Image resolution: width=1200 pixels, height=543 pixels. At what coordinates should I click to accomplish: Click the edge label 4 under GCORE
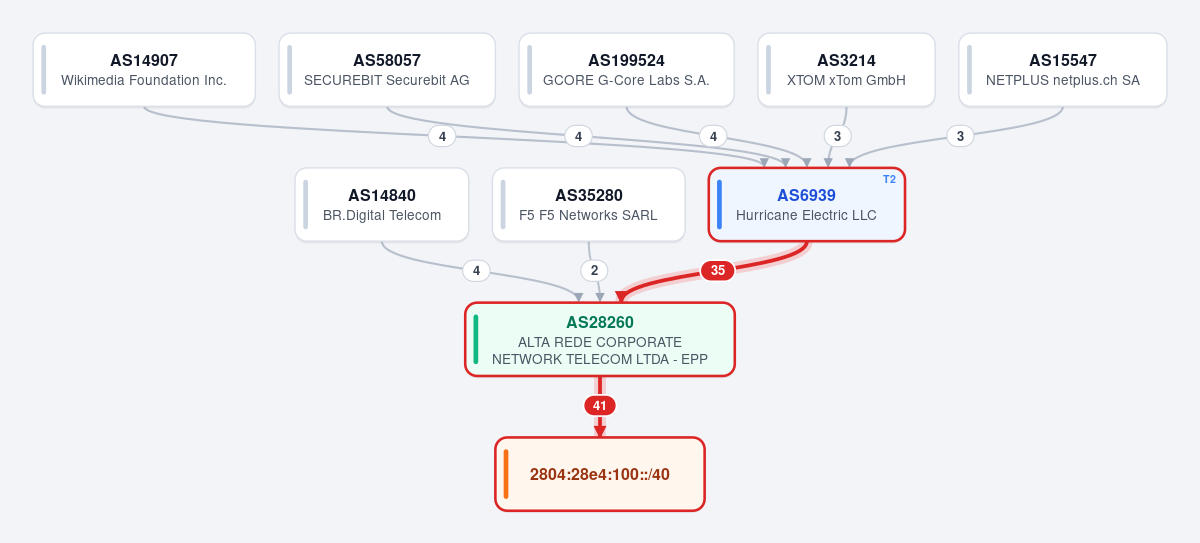[x=712, y=136]
